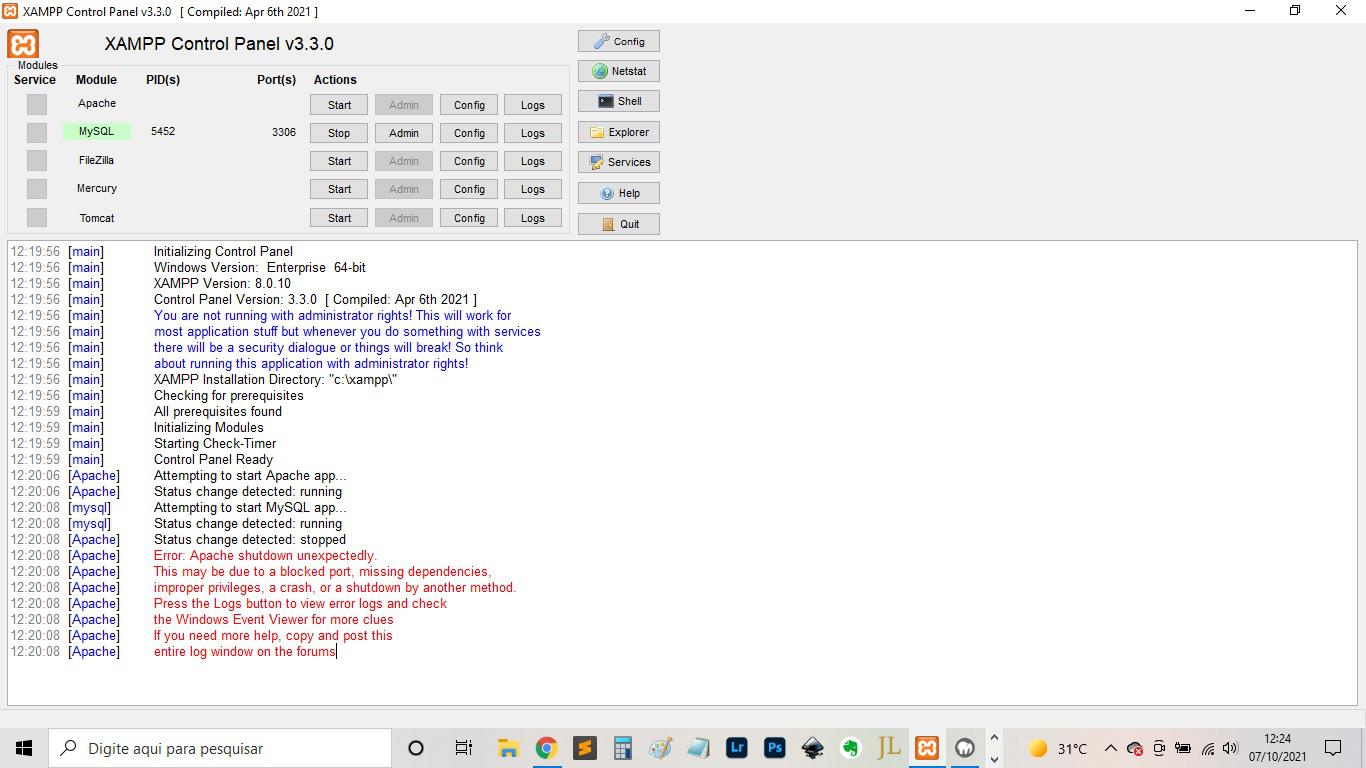This screenshot has height=768, width=1366.
Task: Quit the XAMPP control panel
Action: pyautogui.click(x=619, y=224)
